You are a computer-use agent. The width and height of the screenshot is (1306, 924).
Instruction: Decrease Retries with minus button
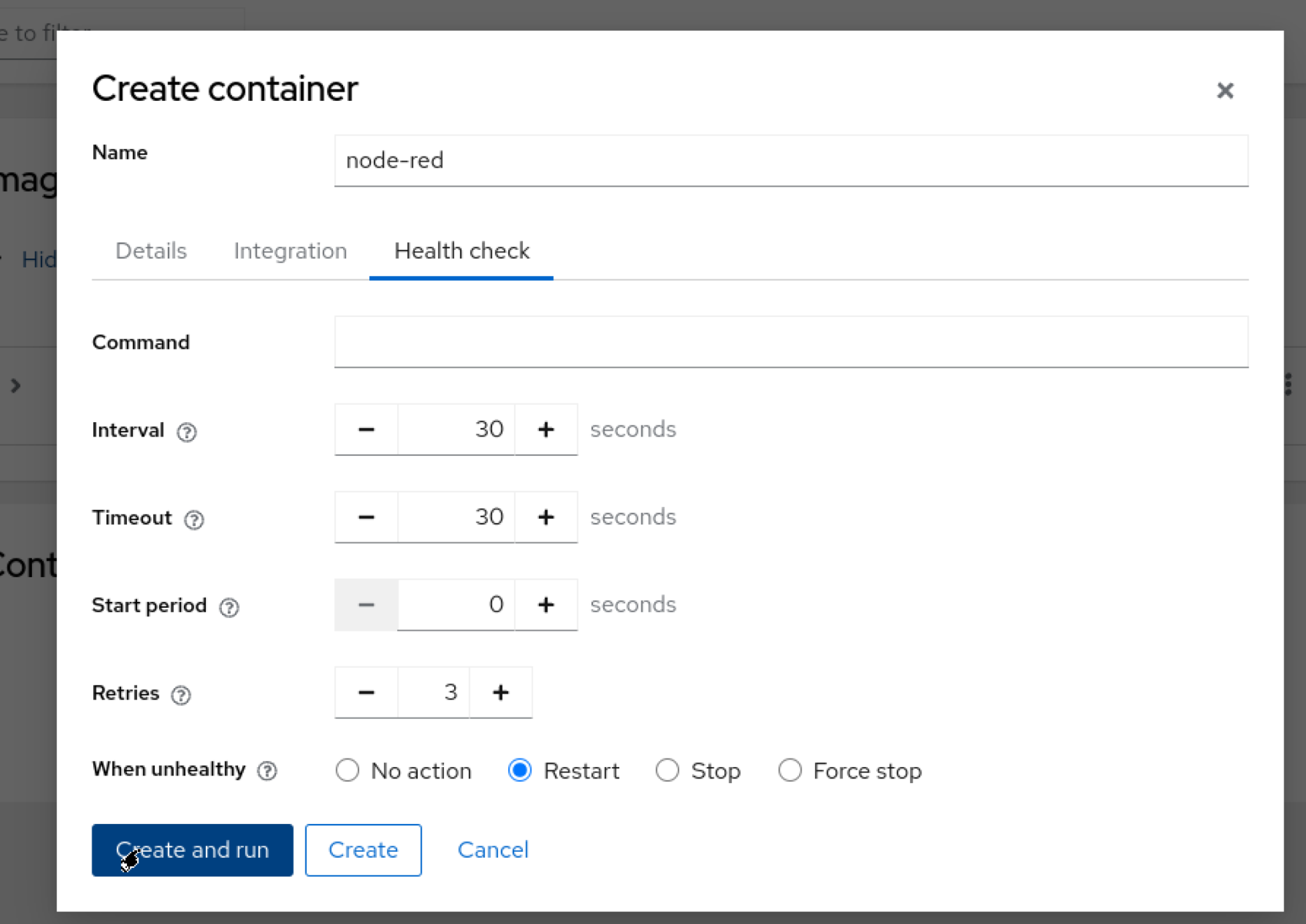(x=366, y=692)
